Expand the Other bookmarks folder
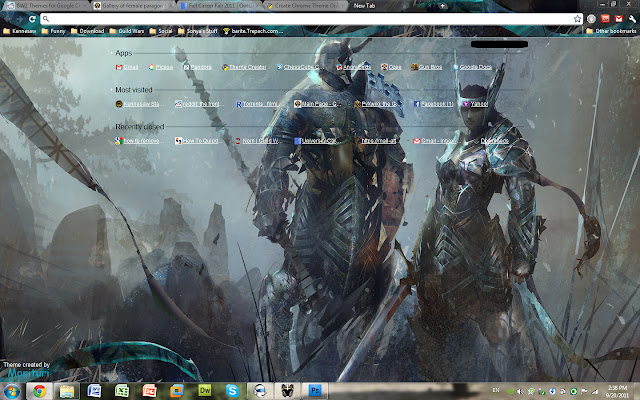 point(611,31)
